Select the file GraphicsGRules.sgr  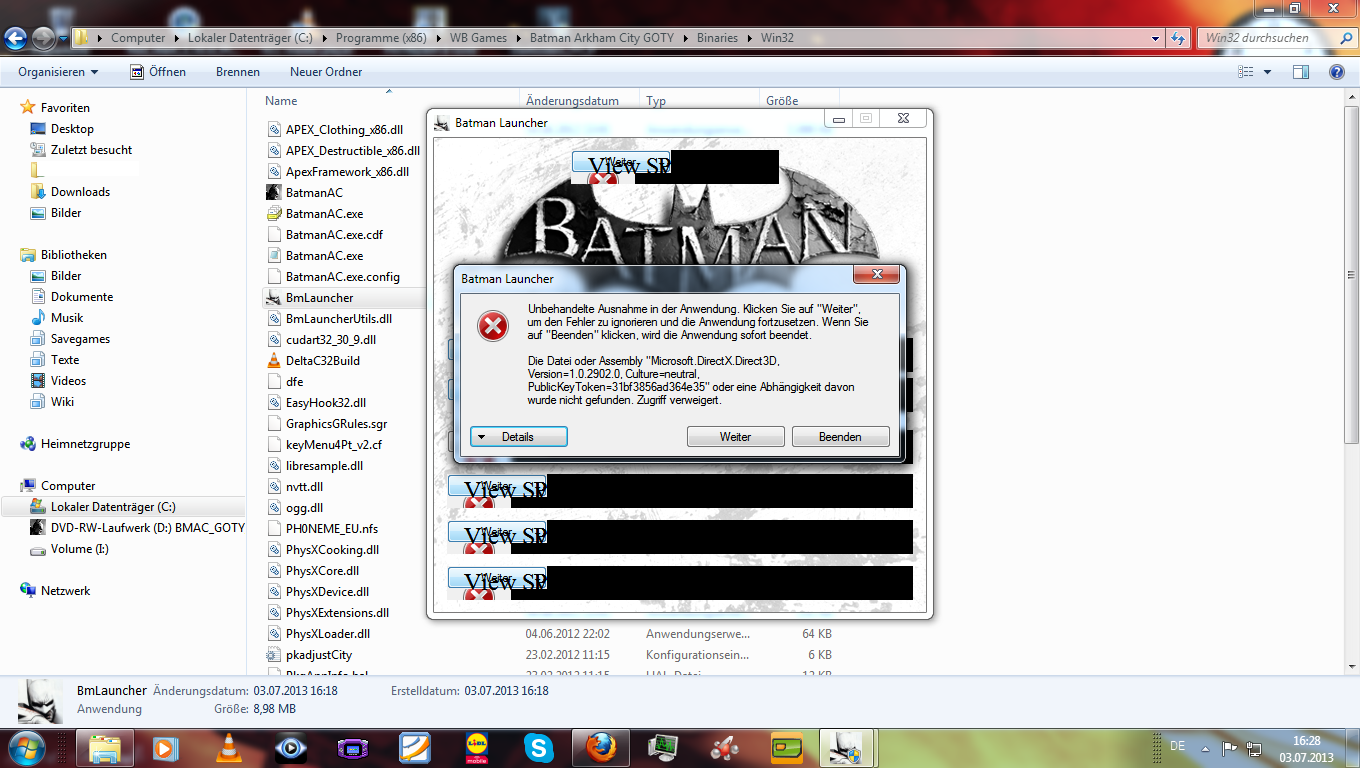tap(336, 423)
